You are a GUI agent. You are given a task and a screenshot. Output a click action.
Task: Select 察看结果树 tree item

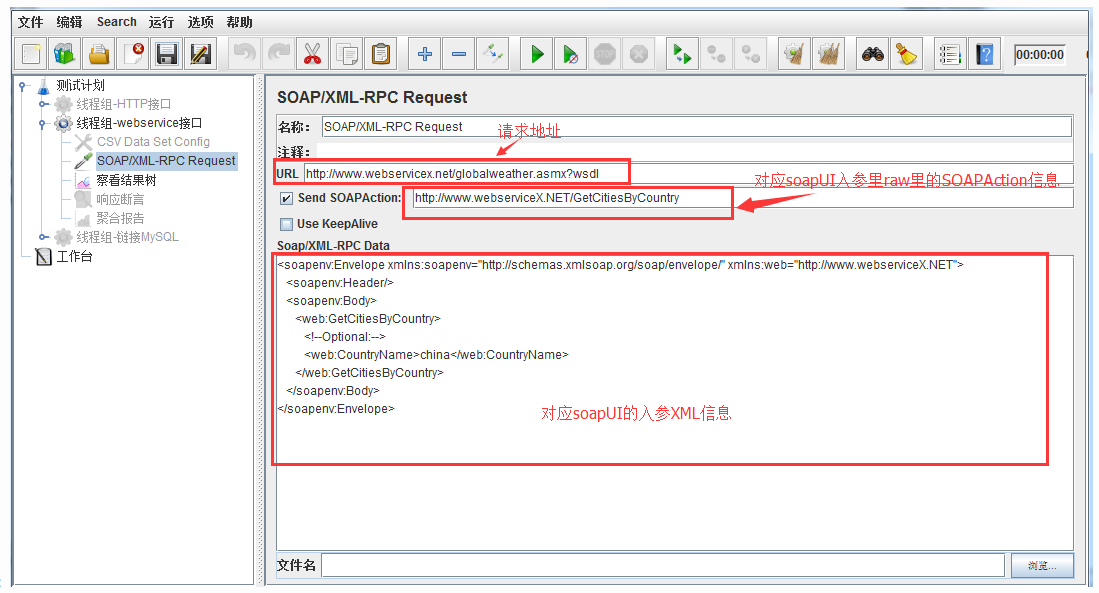(x=126, y=181)
